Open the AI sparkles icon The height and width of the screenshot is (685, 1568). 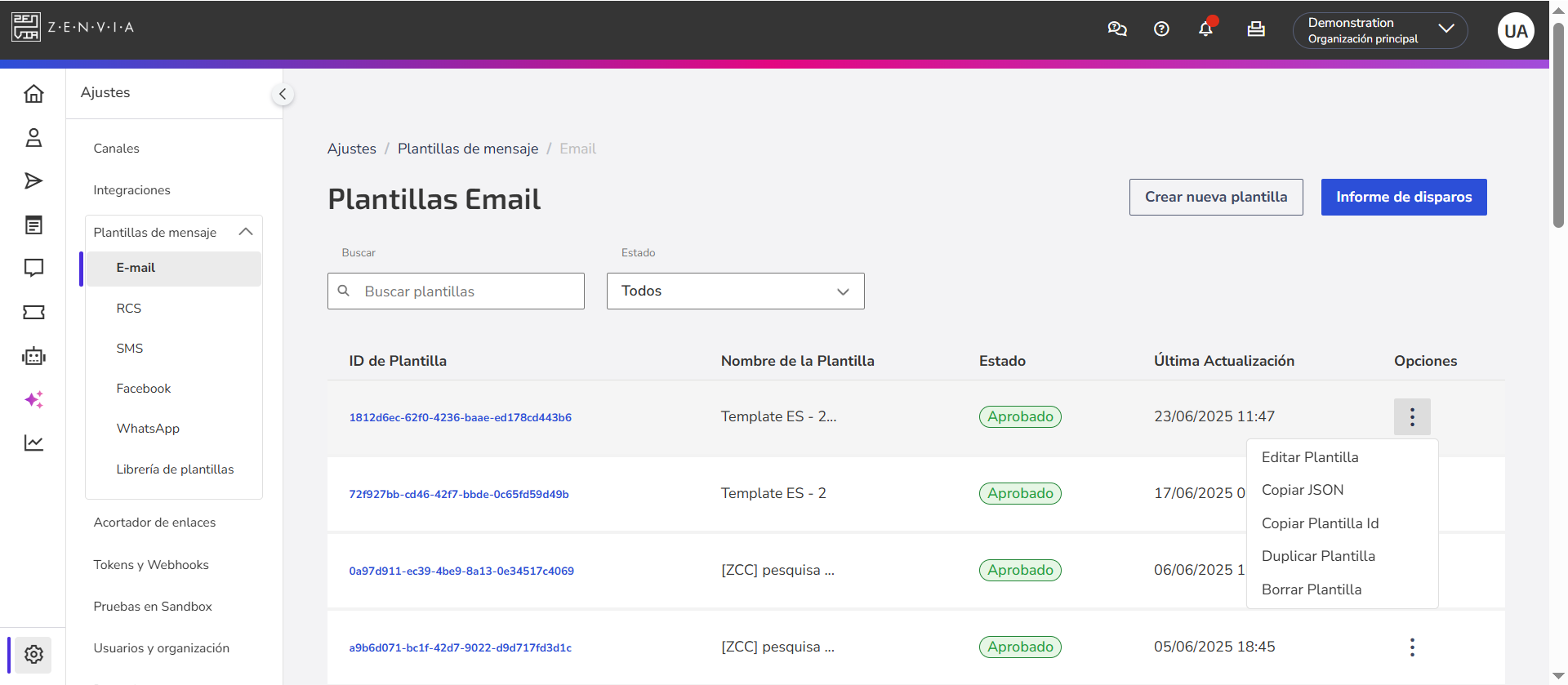point(33,399)
